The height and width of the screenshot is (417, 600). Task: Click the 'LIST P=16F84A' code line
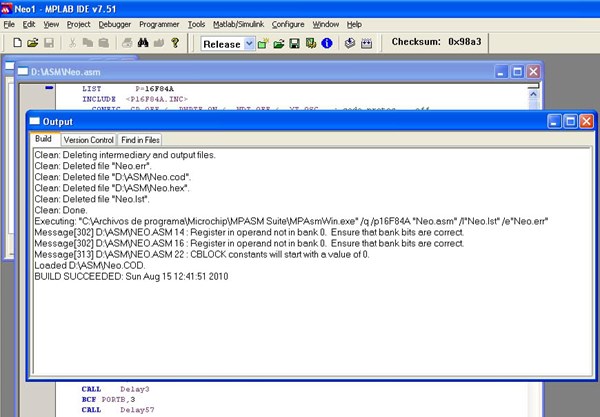pos(128,89)
